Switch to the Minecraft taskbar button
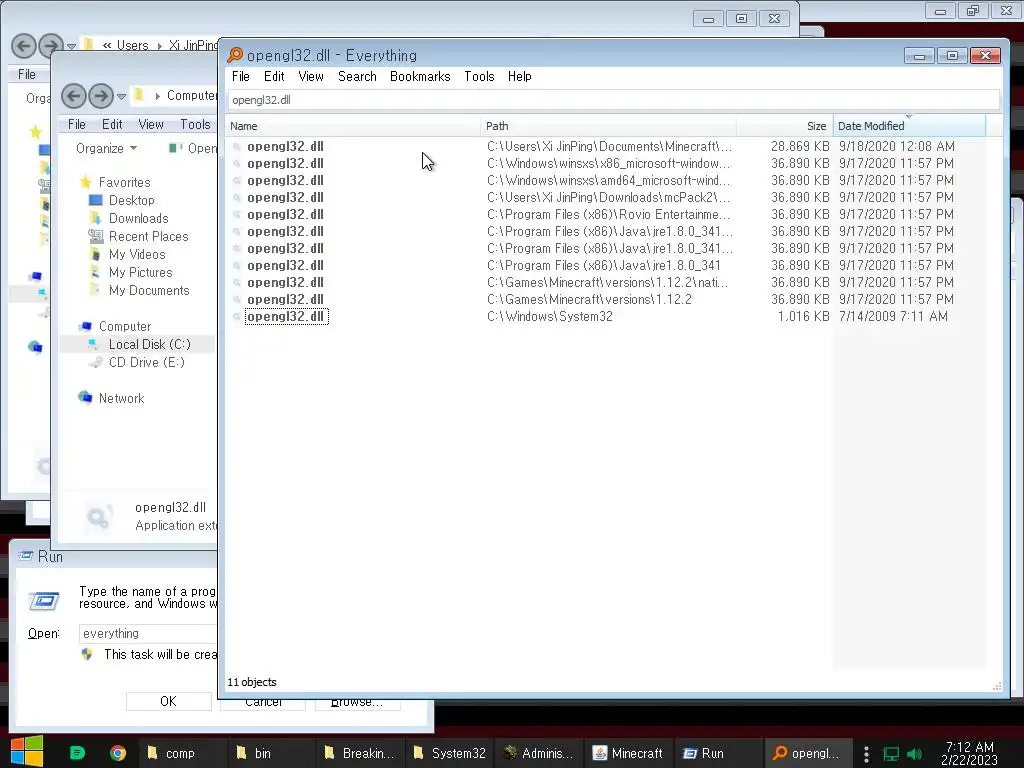Viewport: 1024px width, 768px height. point(628,753)
